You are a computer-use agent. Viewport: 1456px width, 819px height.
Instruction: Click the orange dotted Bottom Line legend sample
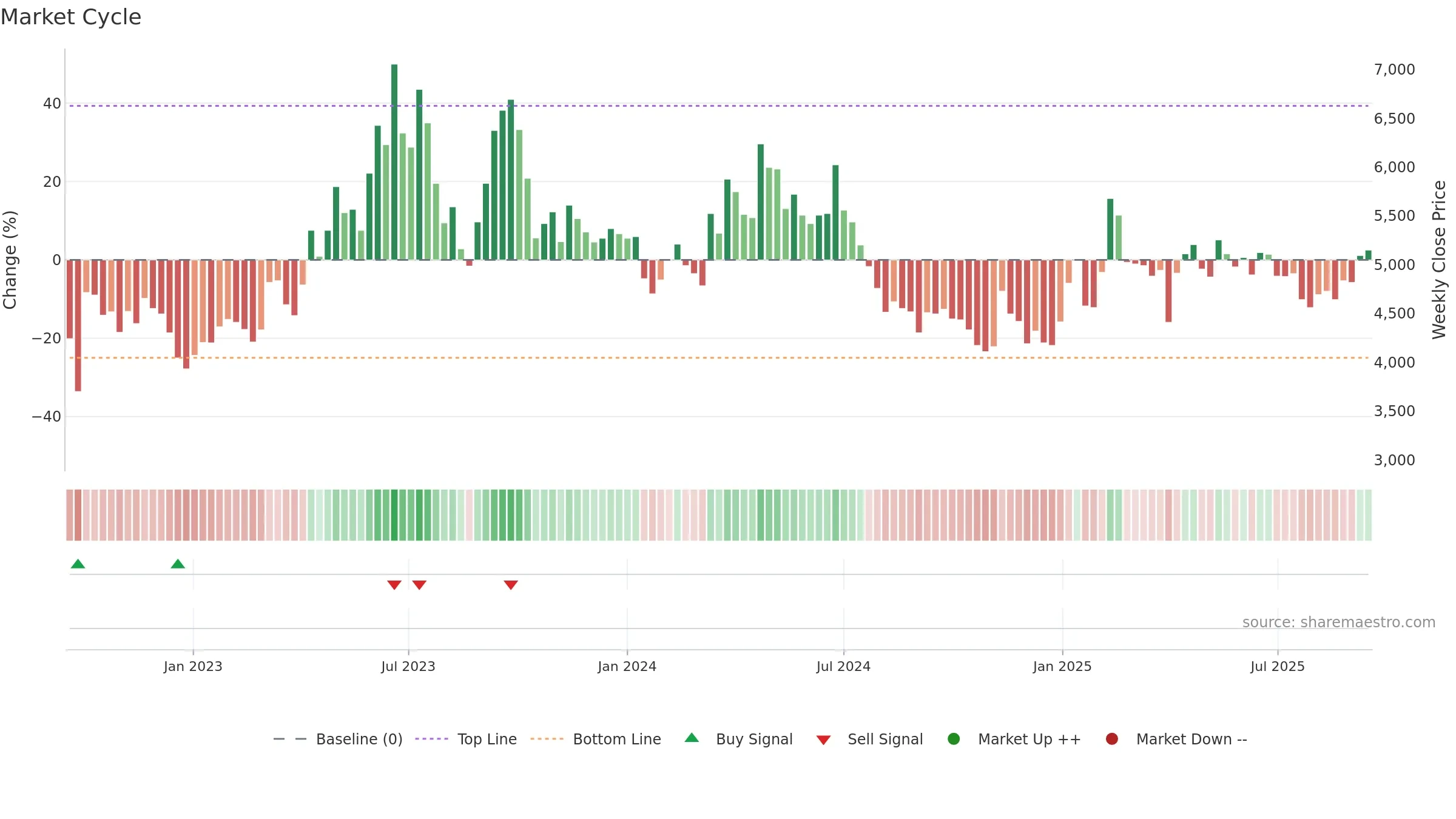click(547, 739)
